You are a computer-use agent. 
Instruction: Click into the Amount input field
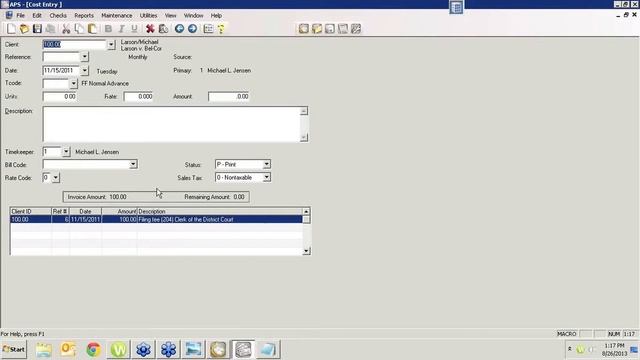[229, 97]
